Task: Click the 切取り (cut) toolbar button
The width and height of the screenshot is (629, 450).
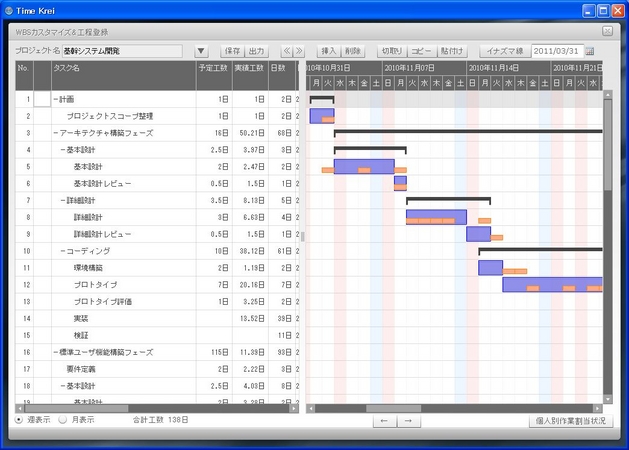Action: tap(391, 51)
